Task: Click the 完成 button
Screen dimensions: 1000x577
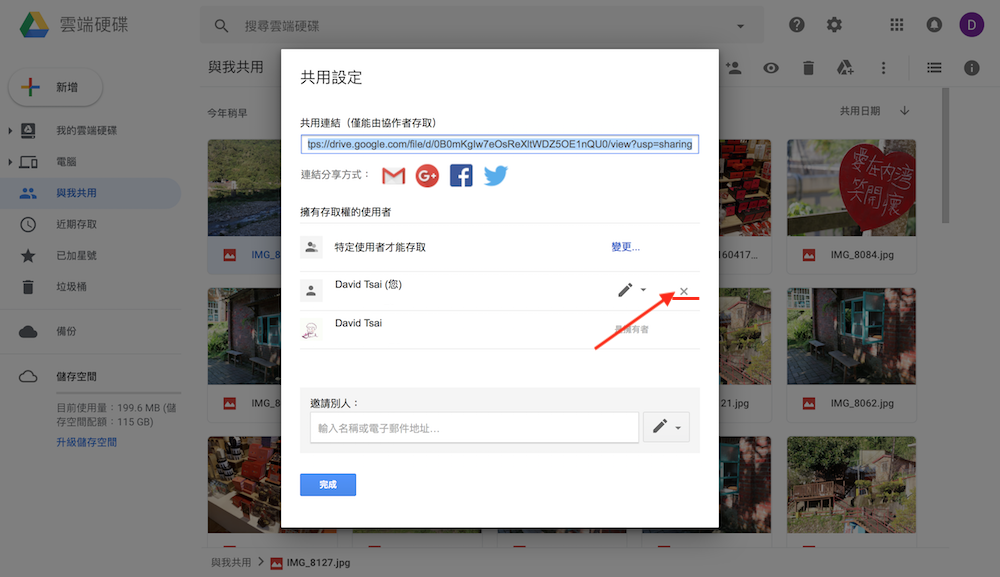Action: coord(328,485)
